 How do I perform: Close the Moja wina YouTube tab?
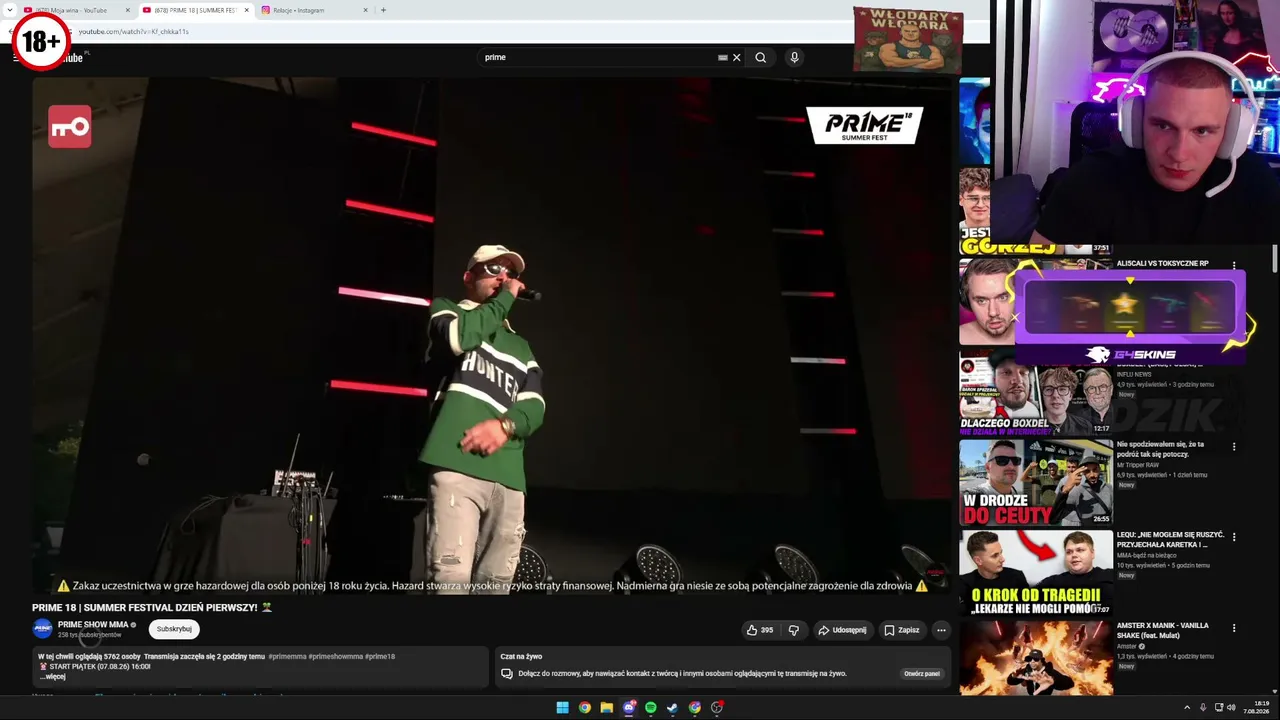click(128, 10)
